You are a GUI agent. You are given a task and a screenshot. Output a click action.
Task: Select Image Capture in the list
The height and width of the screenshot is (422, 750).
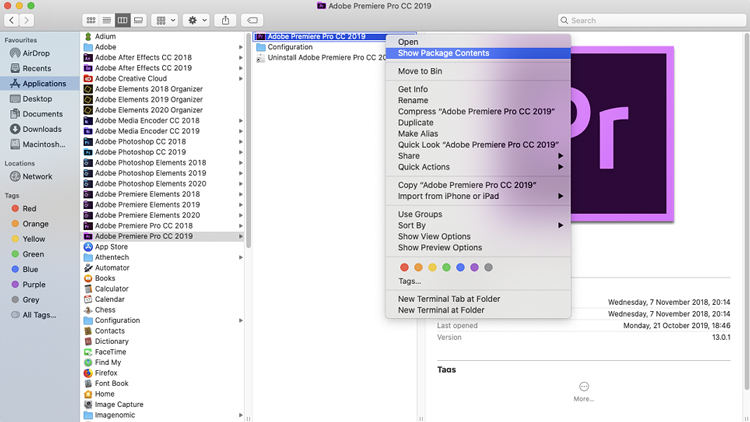[x=119, y=405]
